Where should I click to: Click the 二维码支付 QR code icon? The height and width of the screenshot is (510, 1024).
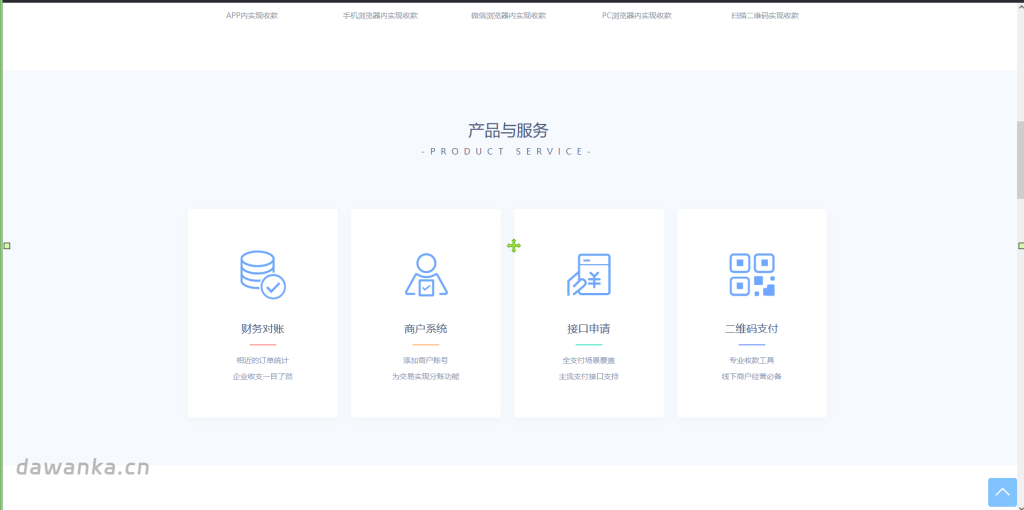[x=752, y=275]
